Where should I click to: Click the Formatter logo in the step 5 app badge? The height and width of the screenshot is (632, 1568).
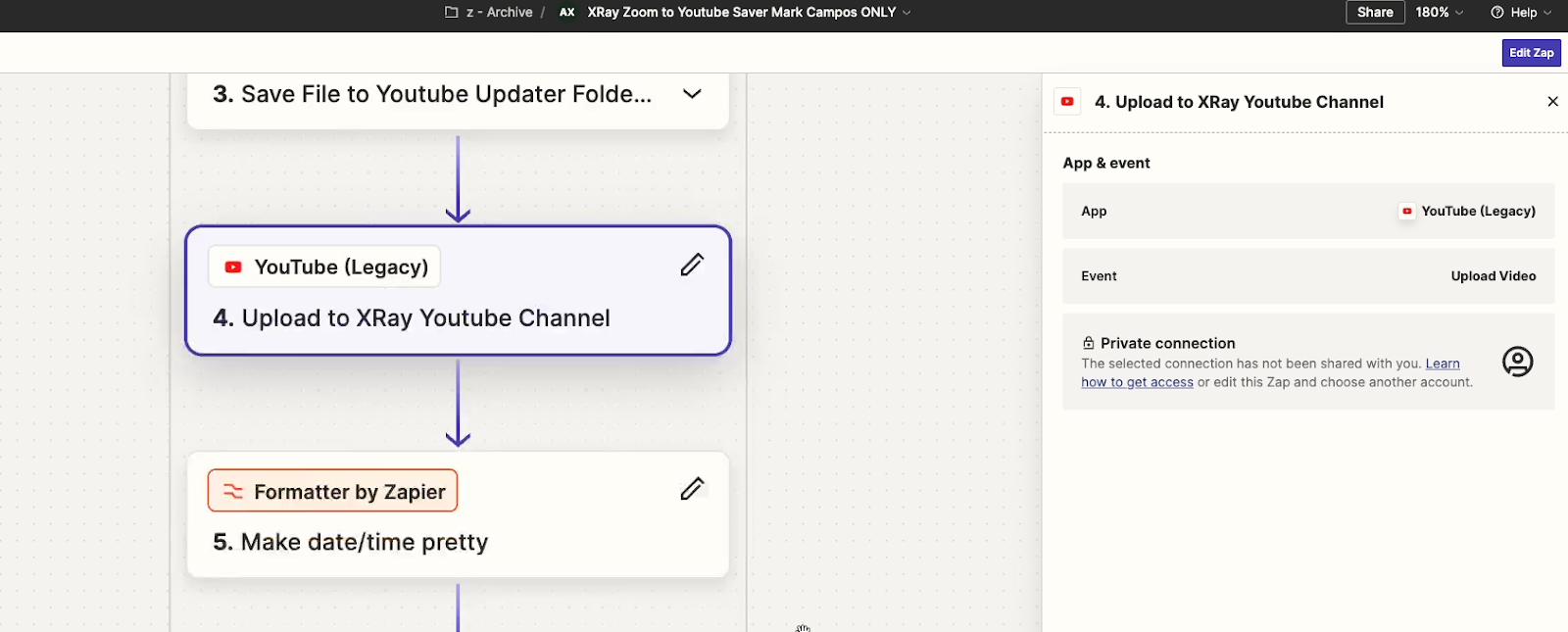[233, 491]
